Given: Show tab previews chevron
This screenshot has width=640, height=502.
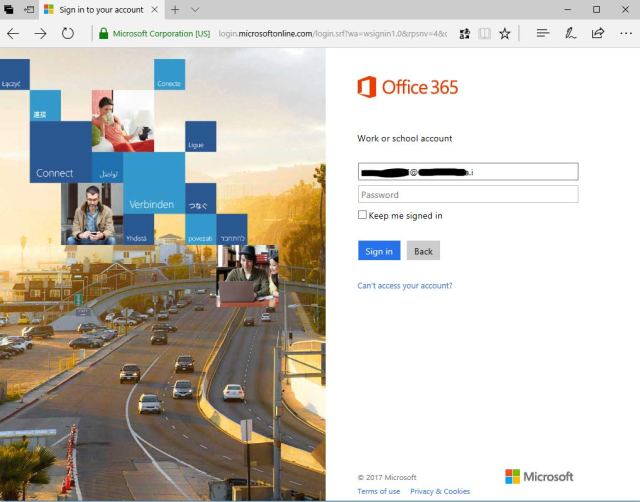Looking at the screenshot, I should click(x=195, y=9).
